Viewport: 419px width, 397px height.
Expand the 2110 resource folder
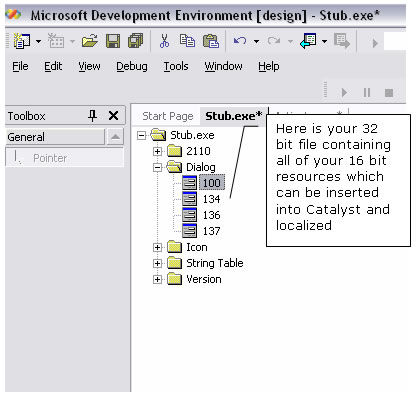point(157,151)
